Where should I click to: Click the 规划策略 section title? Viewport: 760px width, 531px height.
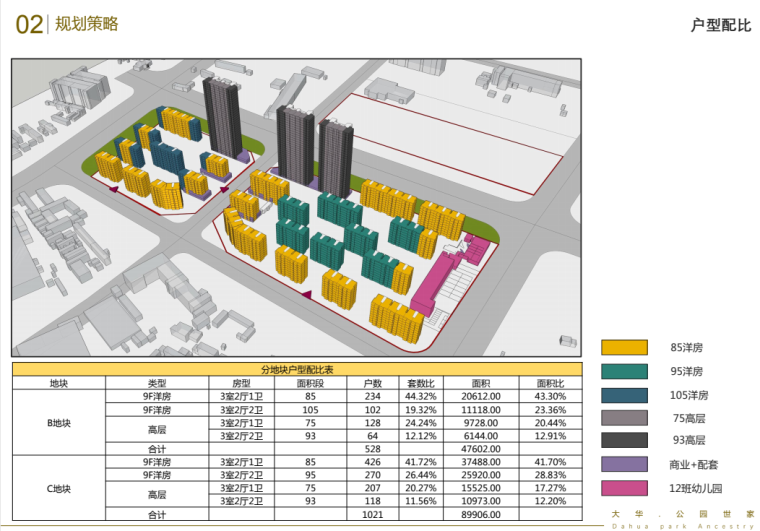point(86,24)
